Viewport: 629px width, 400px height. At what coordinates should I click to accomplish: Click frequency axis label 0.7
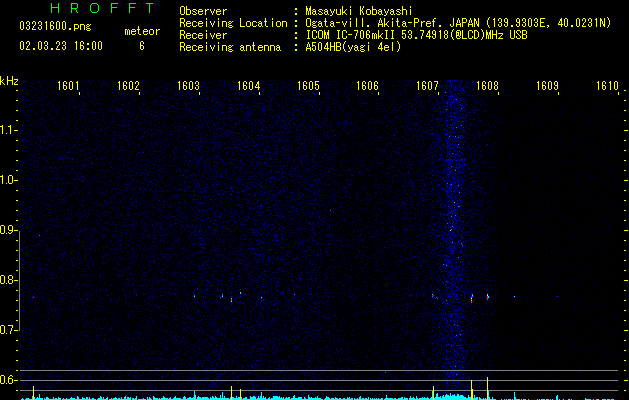pos(8,330)
